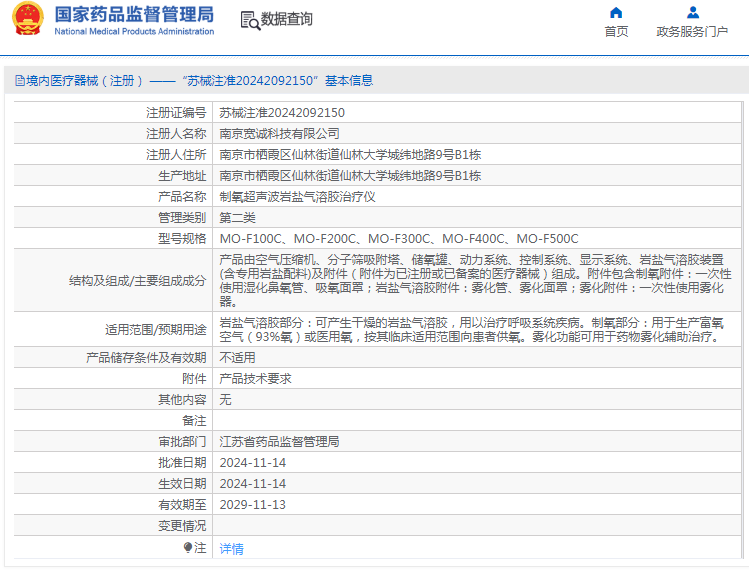Click the 变更情况 label
This screenshot has width=749, height=570.
[x=182, y=526]
